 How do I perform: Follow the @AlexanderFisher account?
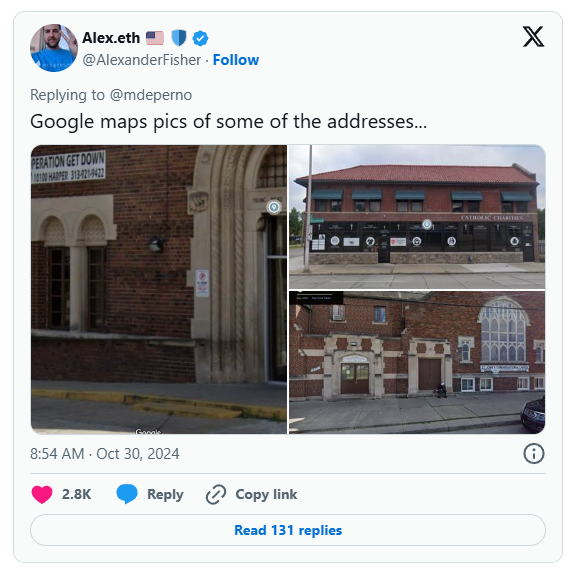pos(236,60)
